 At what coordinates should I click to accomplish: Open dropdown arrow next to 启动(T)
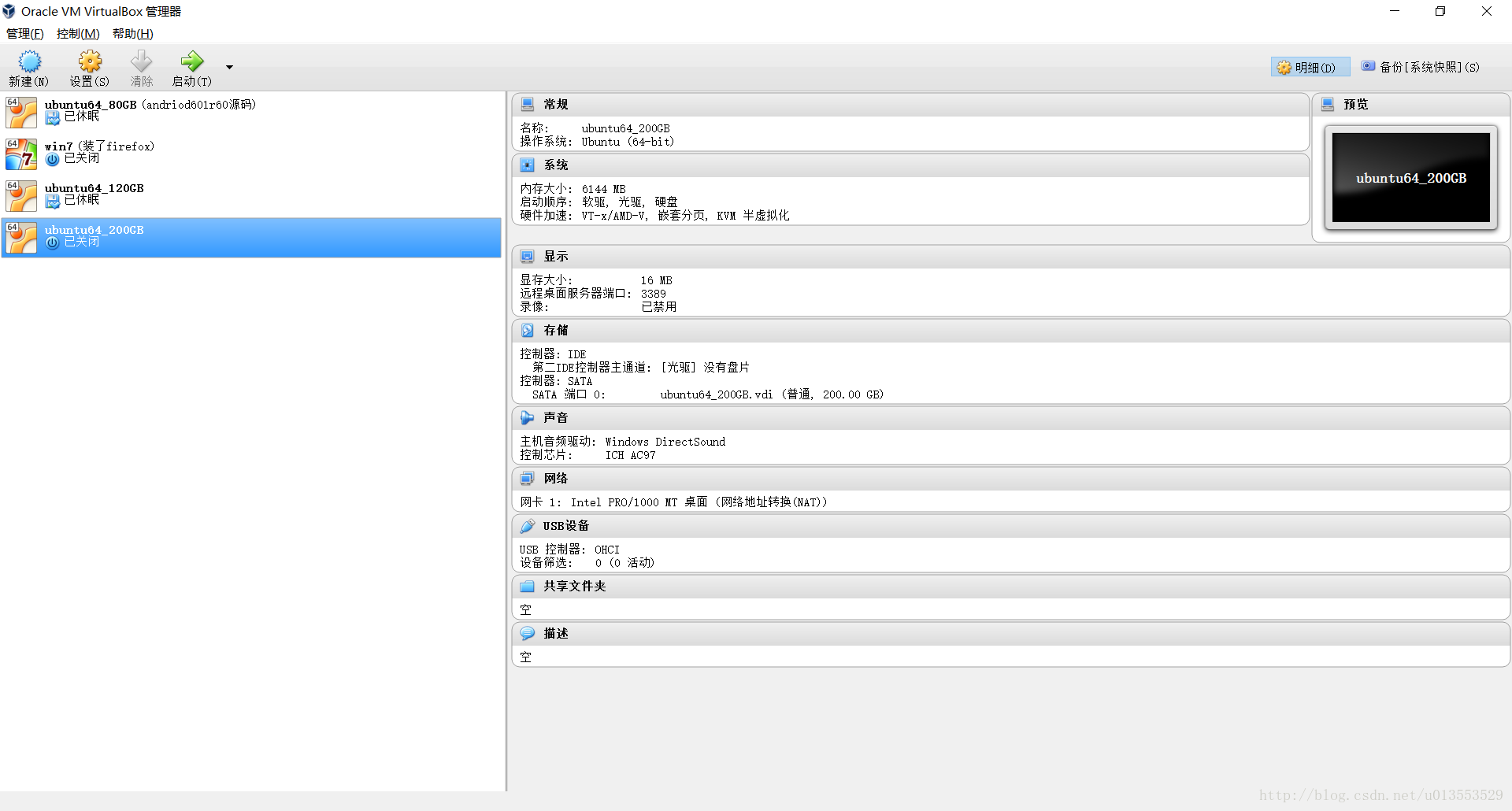pyautogui.click(x=229, y=68)
